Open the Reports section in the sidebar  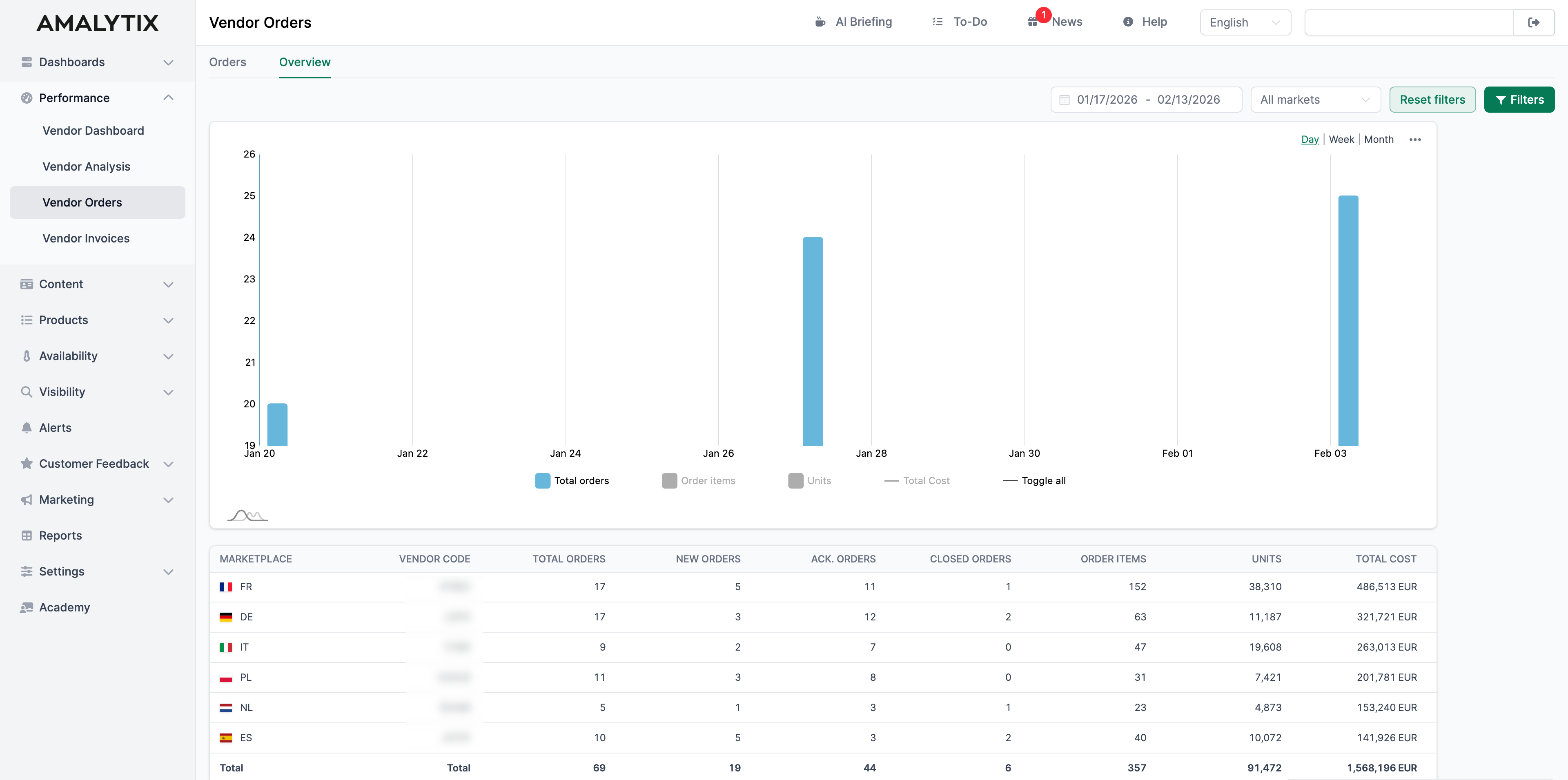(60, 536)
